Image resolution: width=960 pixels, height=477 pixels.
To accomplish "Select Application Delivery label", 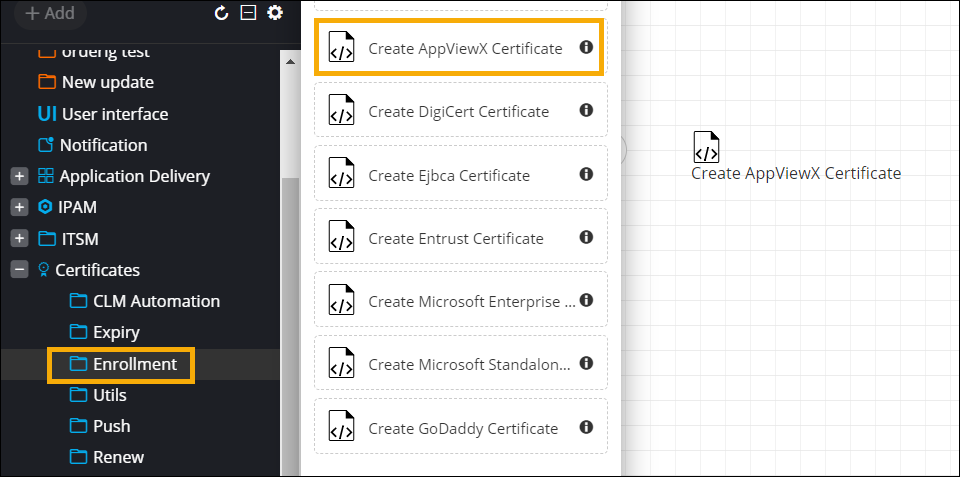I will [135, 176].
